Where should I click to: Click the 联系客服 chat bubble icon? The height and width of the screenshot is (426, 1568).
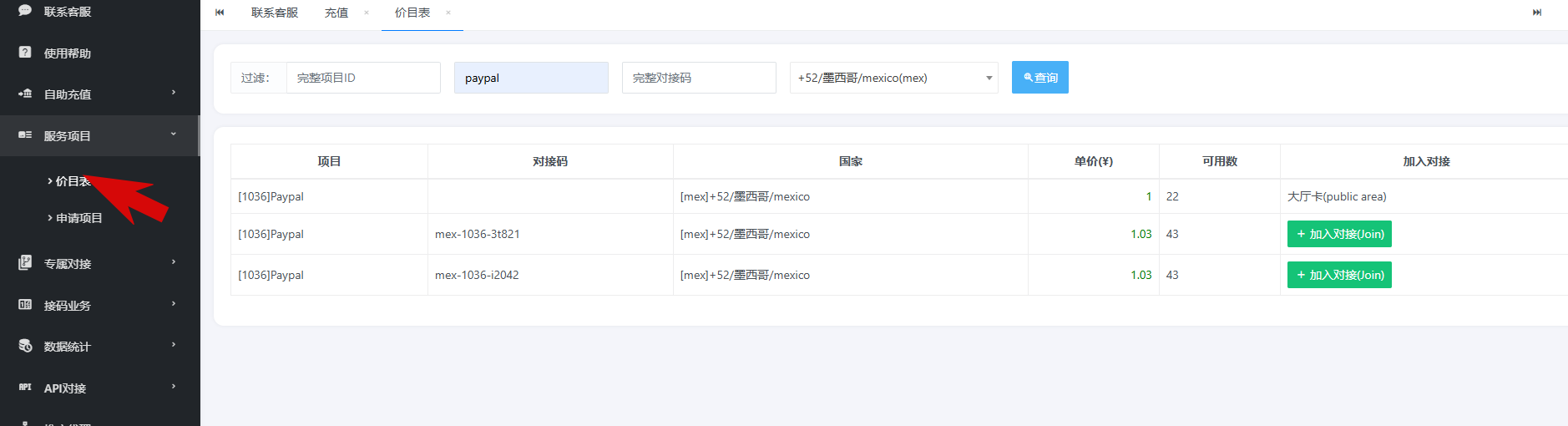25,10
